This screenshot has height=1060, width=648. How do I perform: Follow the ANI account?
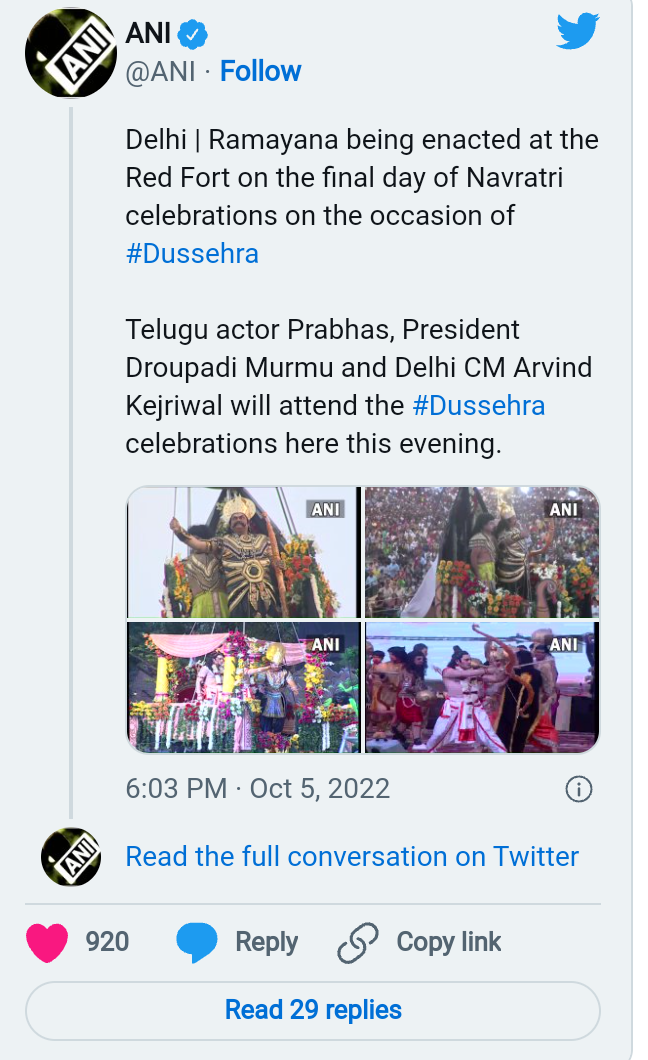[260, 72]
